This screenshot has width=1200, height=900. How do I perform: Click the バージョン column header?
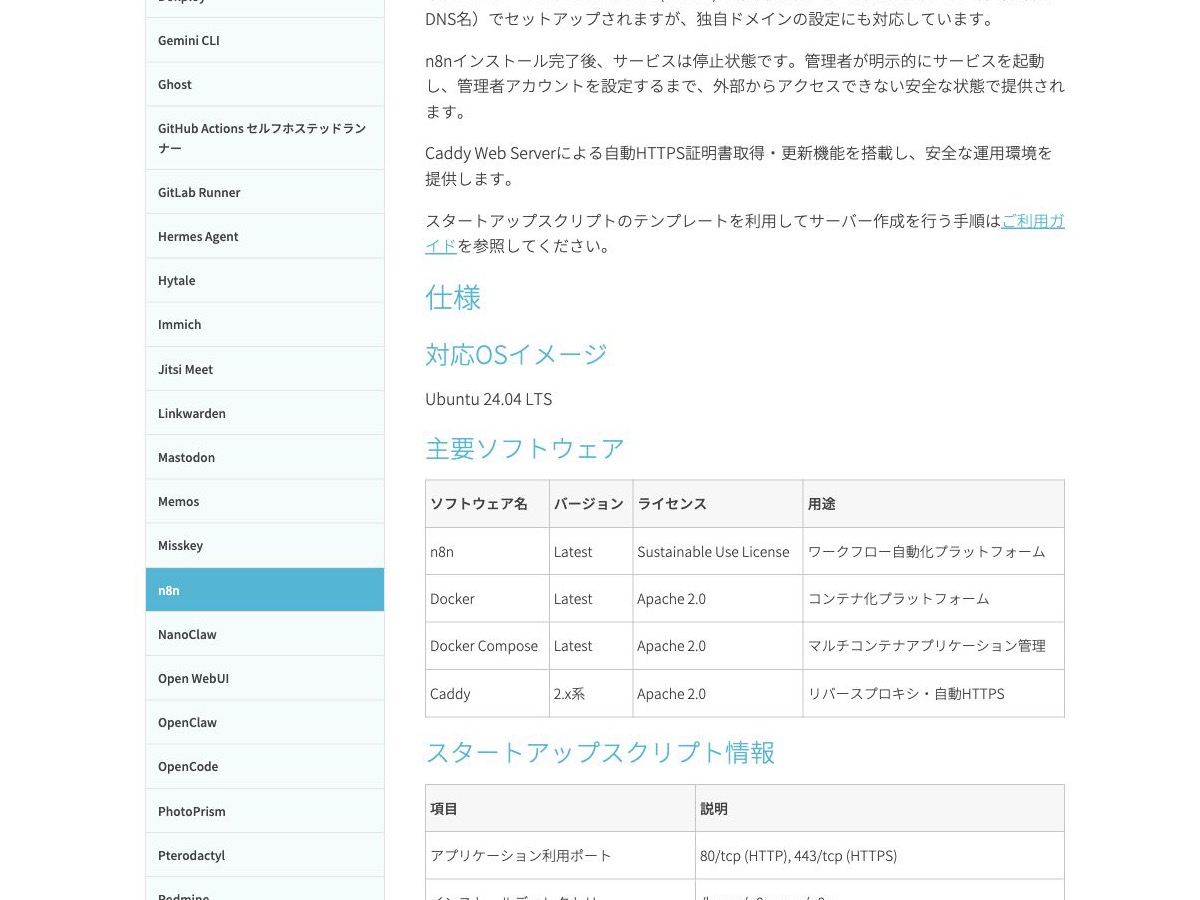pyautogui.click(x=591, y=504)
